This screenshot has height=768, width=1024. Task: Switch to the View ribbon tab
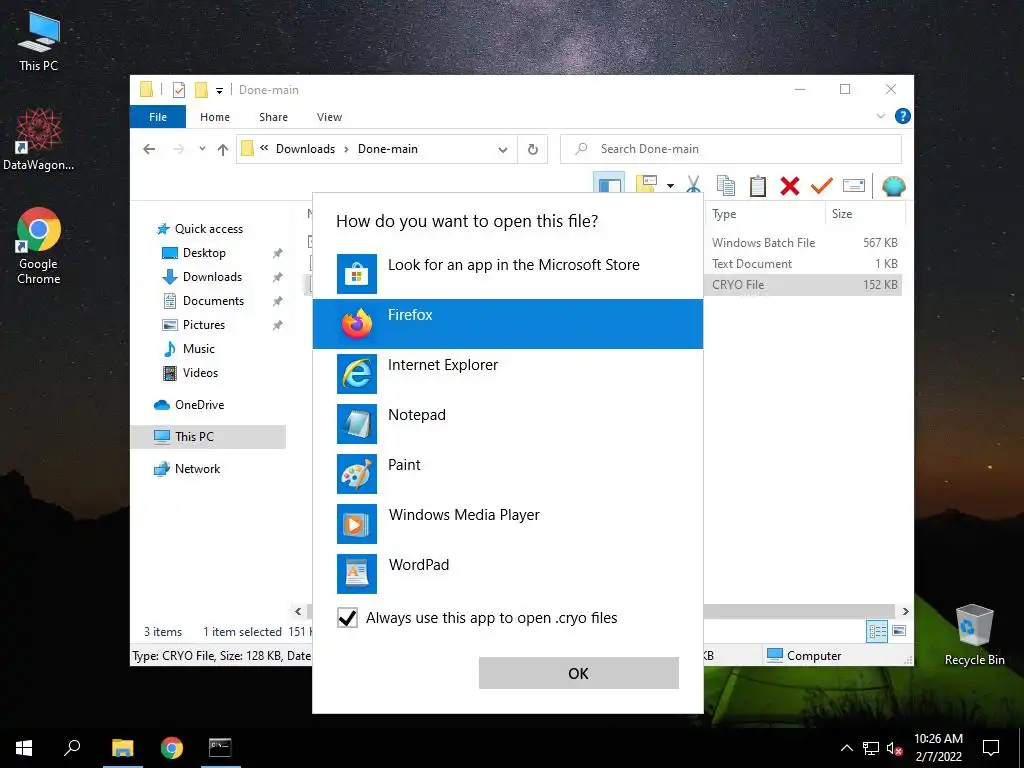pos(329,117)
